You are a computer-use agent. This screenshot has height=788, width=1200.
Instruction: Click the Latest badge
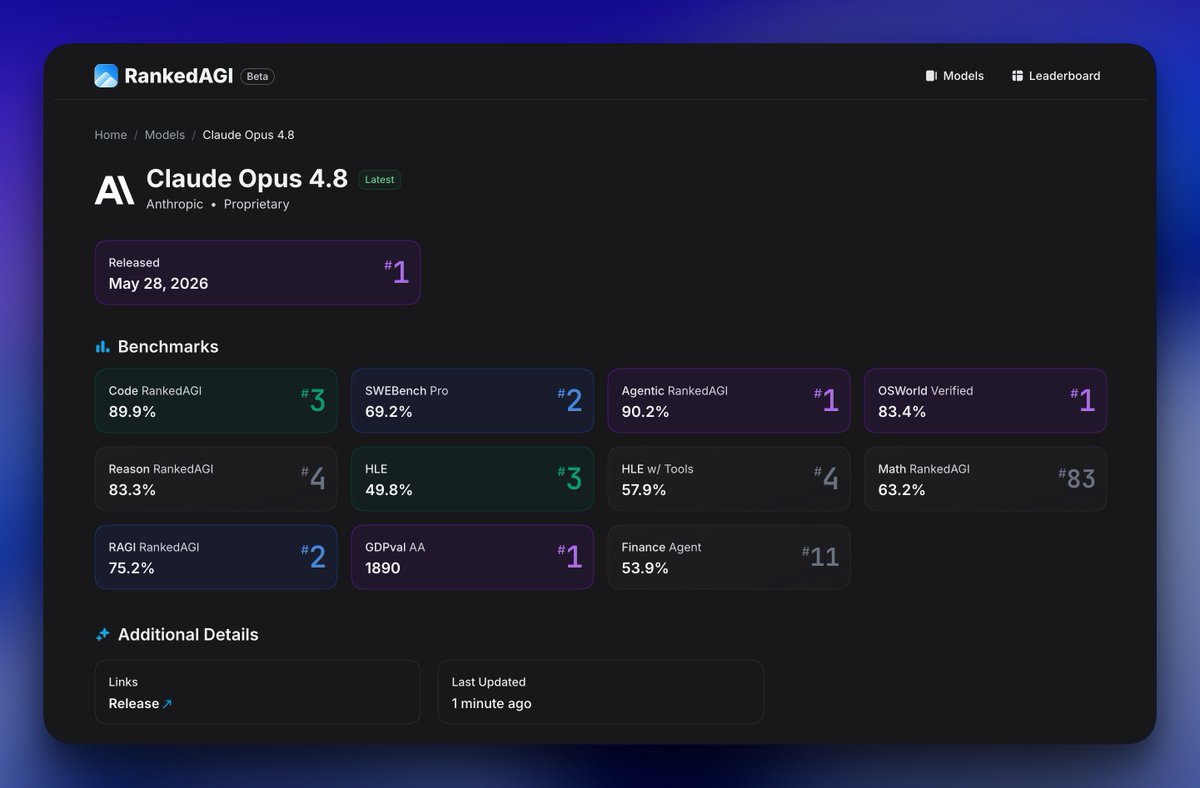pos(379,180)
